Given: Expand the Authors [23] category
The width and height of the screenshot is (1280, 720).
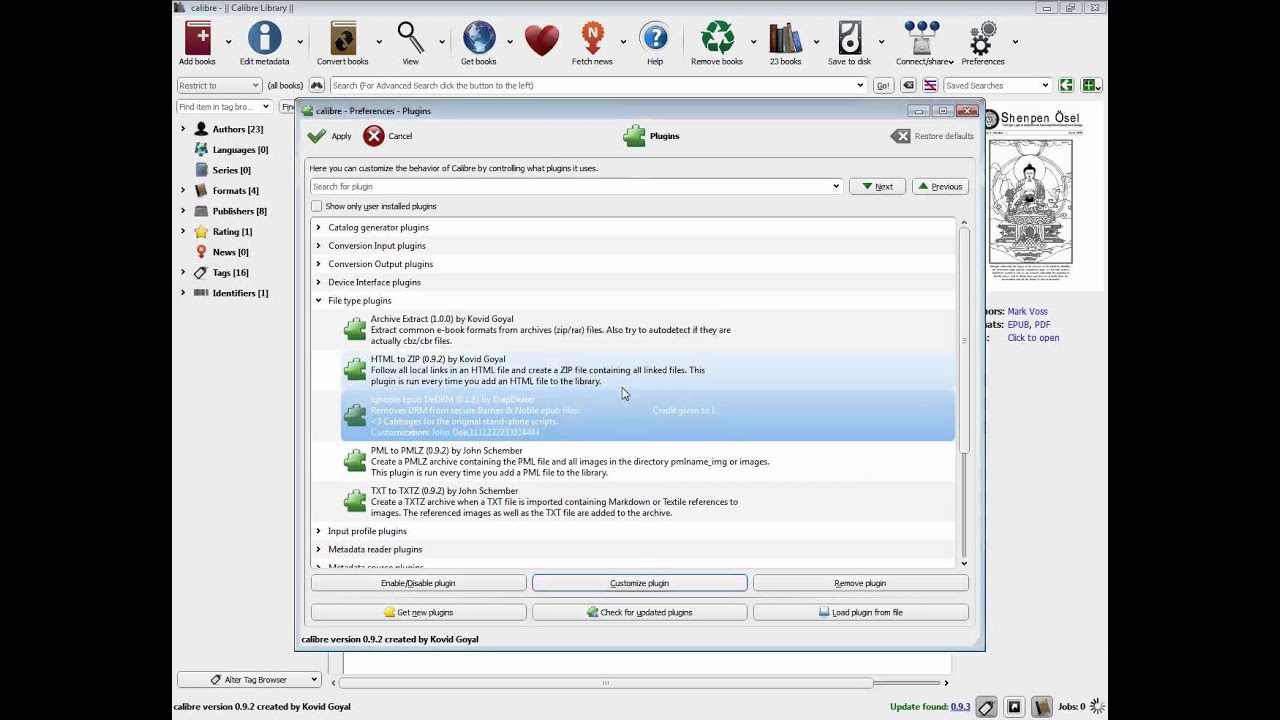Looking at the screenshot, I should [x=182, y=129].
